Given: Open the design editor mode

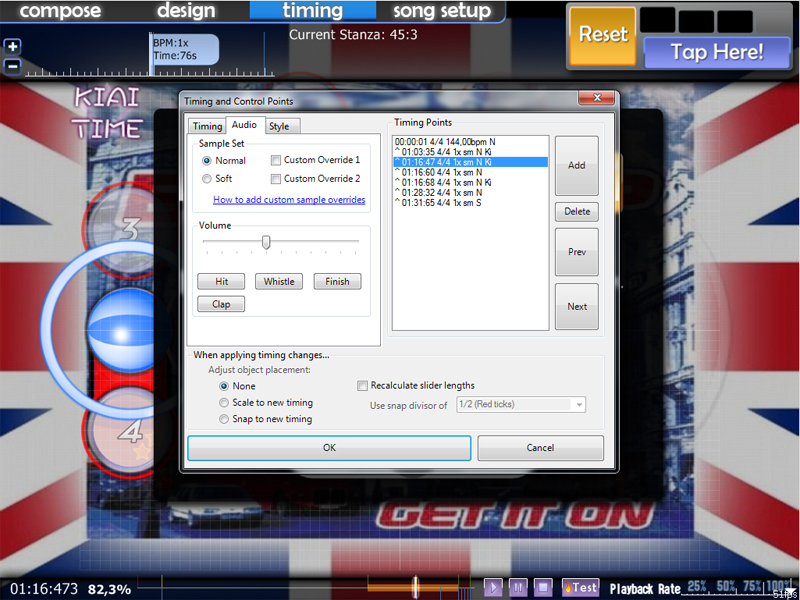Looking at the screenshot, I should [186, 11].
